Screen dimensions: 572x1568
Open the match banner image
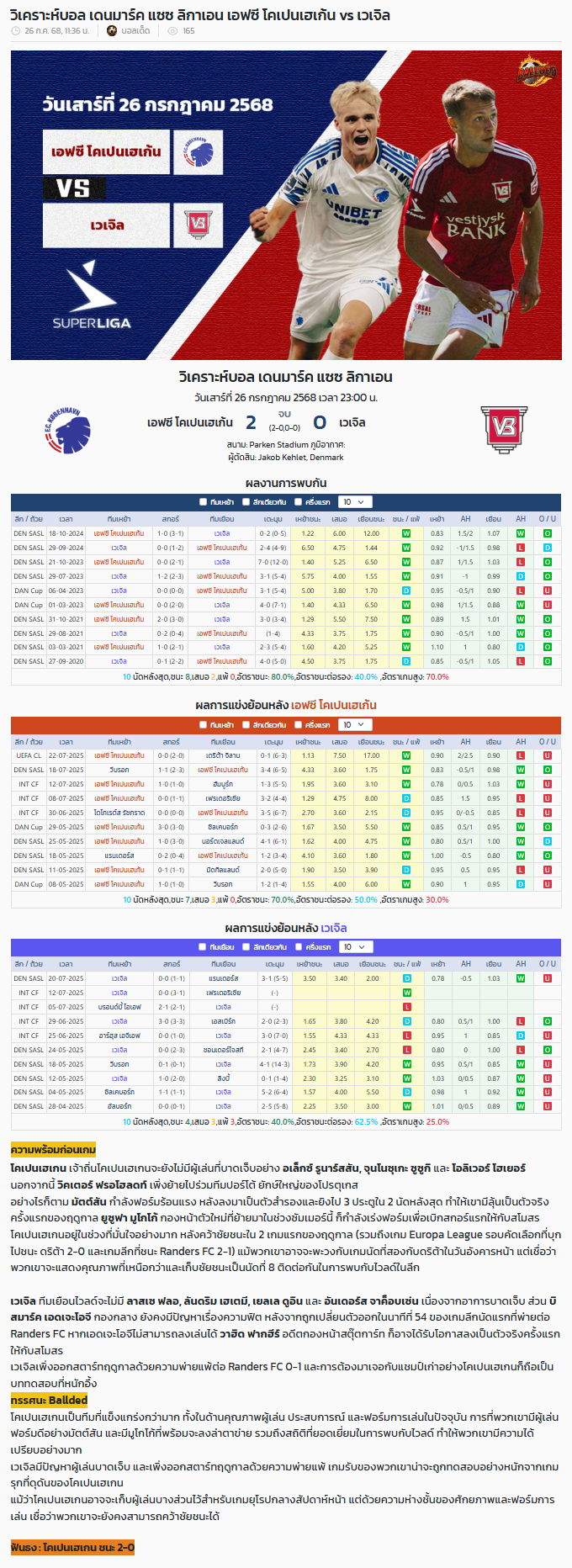click(286, 205)
